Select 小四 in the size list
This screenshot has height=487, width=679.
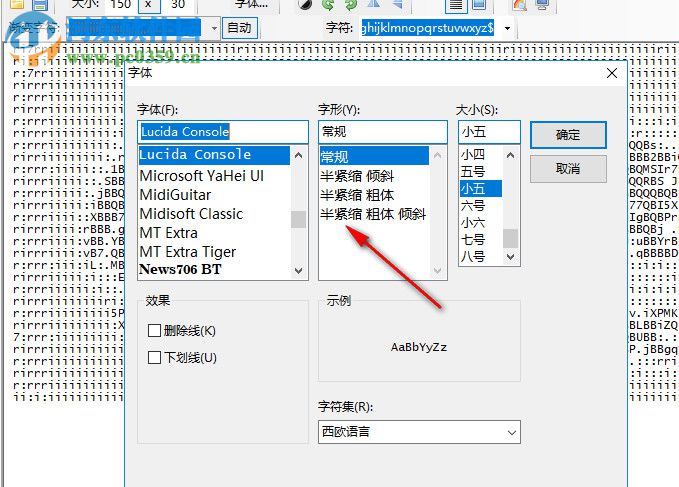(481, 155)
